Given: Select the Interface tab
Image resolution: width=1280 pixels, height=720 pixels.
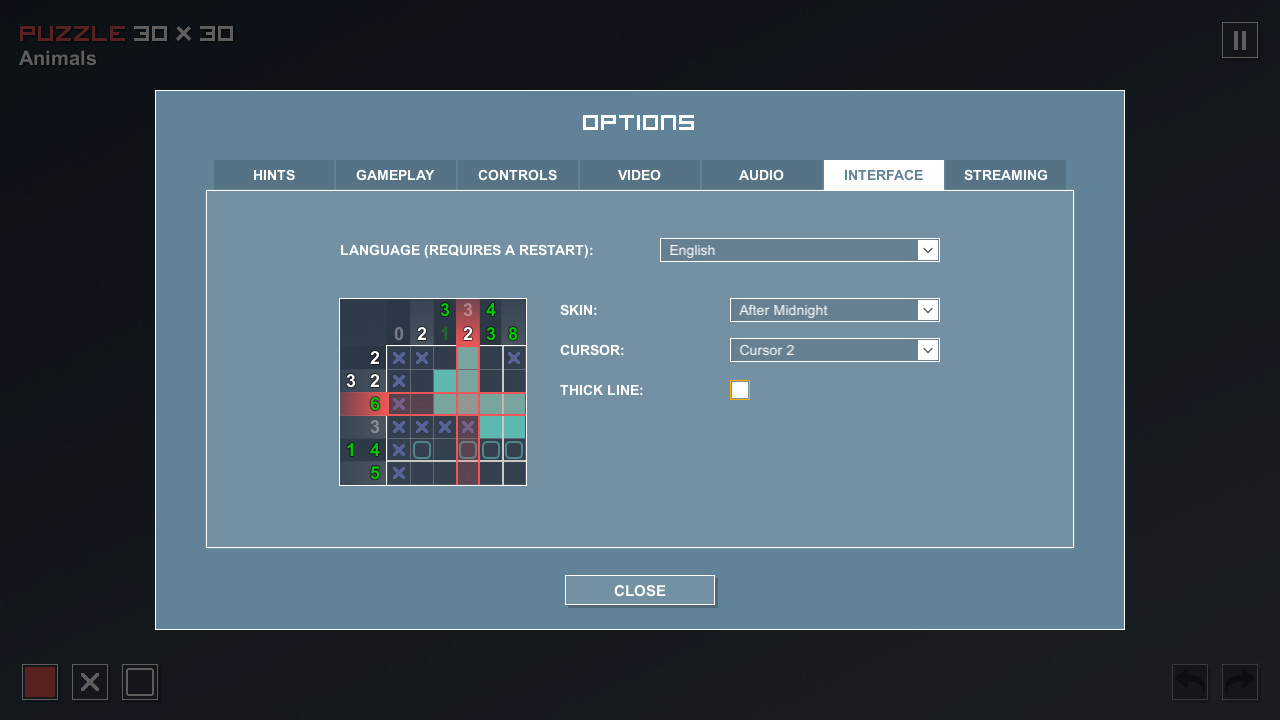Looking at the screenshot, I should pyautogui.click(x=883, y=174).
